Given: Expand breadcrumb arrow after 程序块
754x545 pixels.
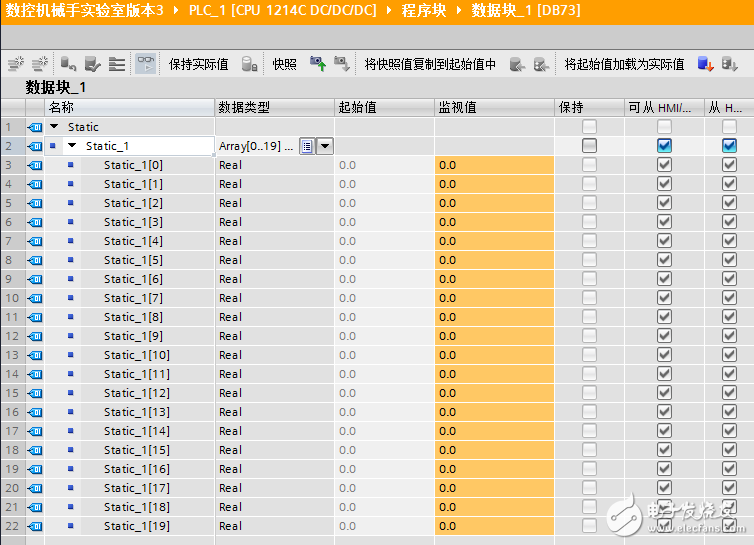Looking at the screenshot, I should 459,10.
